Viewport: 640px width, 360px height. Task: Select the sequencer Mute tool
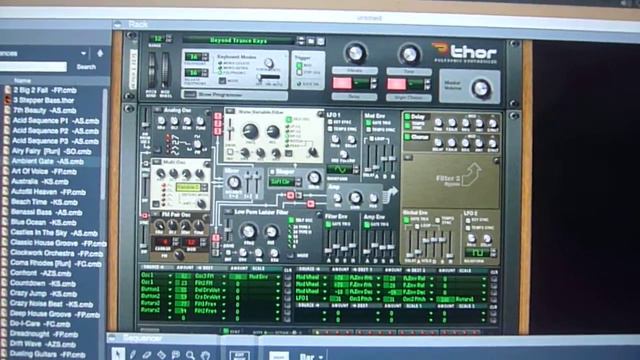point(176,355)
